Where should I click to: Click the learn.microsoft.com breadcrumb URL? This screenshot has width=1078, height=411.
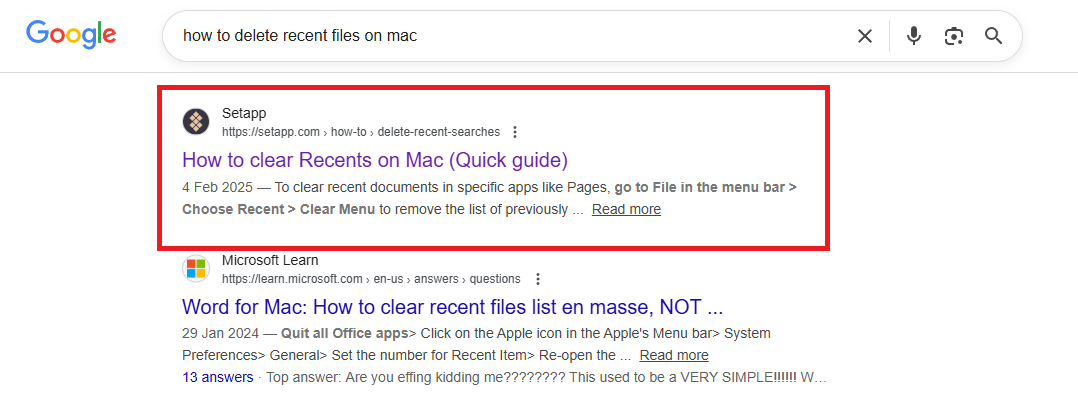click(371, 279)
